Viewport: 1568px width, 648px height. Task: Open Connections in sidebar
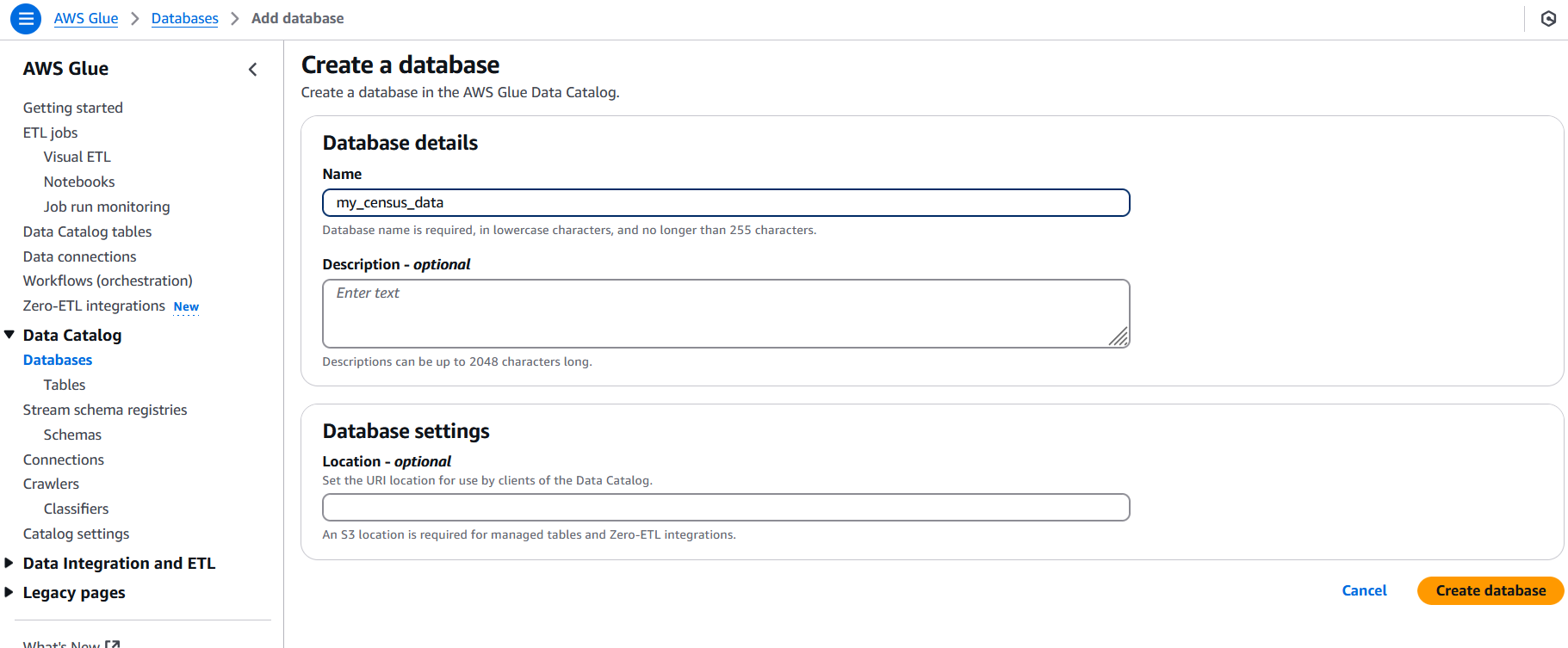64,460
